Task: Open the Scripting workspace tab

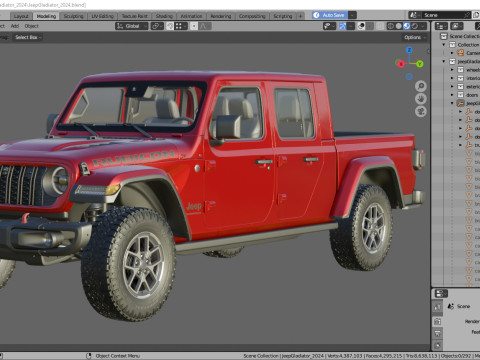Action: 283,16
